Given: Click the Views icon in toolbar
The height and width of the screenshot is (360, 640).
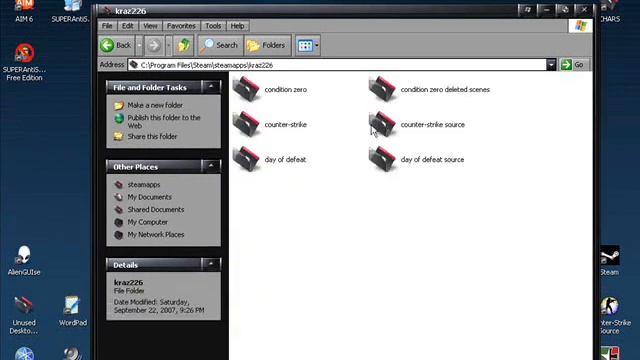Looking at the screenshot, I should point(305,46).
